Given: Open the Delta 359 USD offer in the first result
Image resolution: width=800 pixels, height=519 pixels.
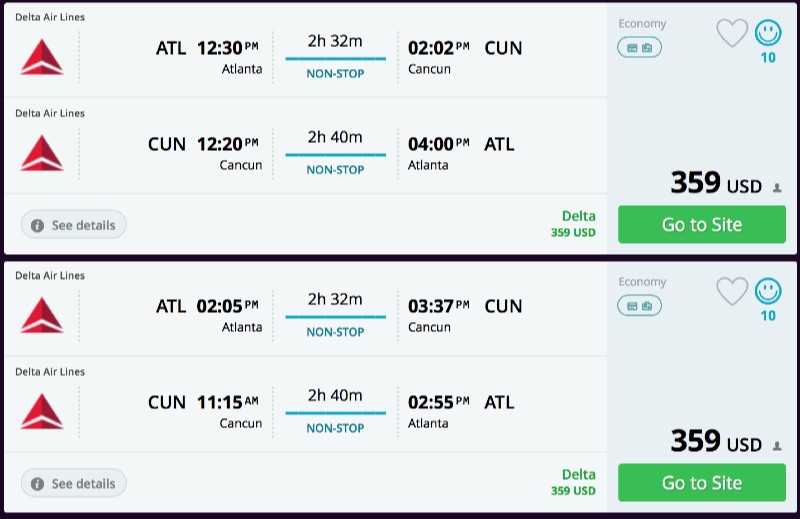Looking at the screenshot, I should [x=701, y=224].
